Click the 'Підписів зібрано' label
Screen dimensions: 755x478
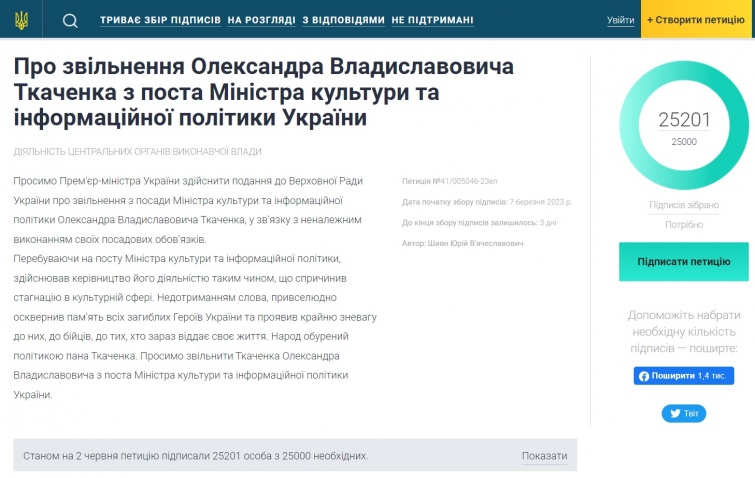(684, 205)
